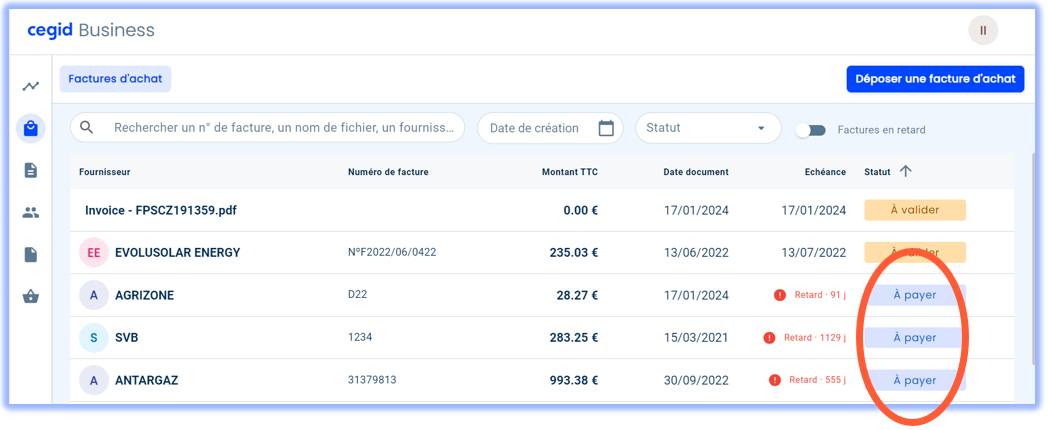Click the user avatar in top right
The height and width of the screenshot is (430, 1048).
[x=982, y=31]
